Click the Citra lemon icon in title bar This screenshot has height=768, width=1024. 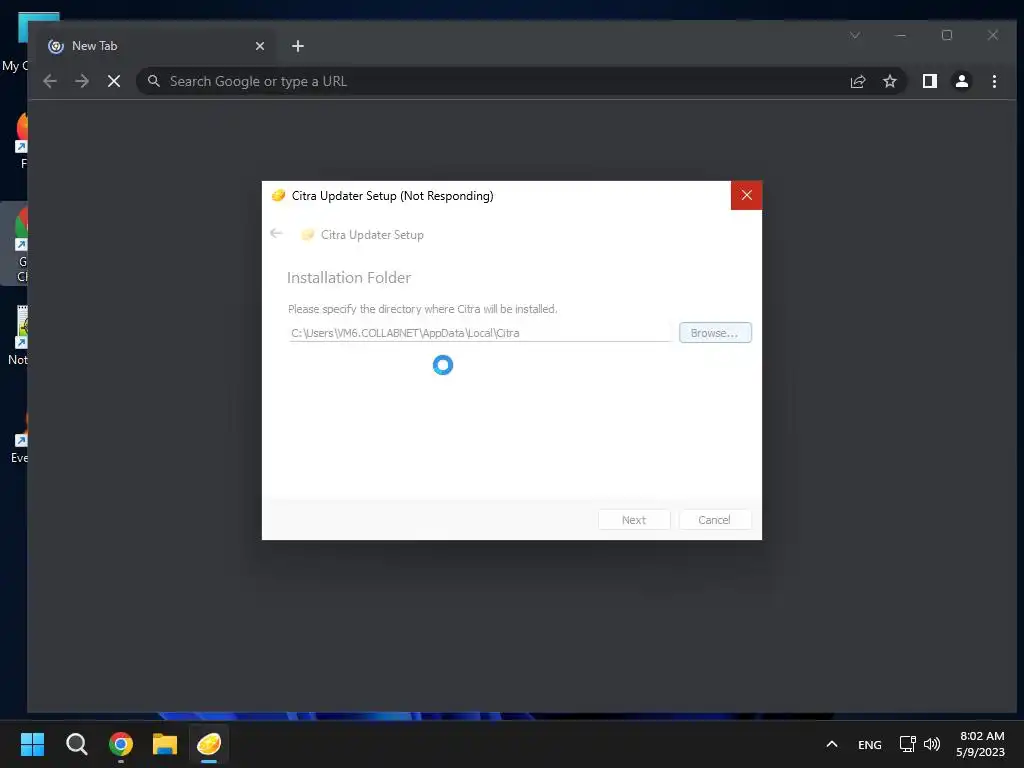click(x=278, y=195)
